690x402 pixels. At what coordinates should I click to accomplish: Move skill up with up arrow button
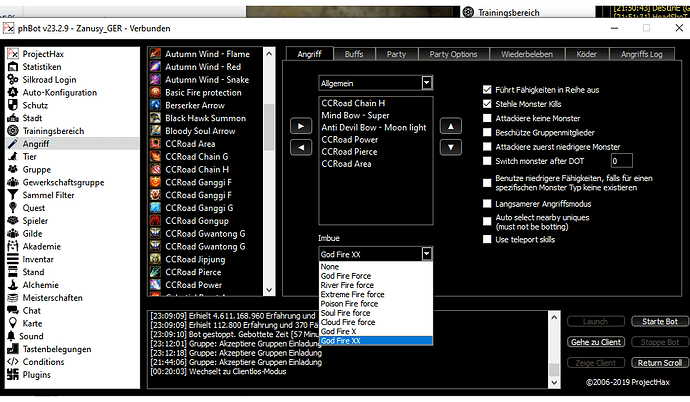click(451, 126)
